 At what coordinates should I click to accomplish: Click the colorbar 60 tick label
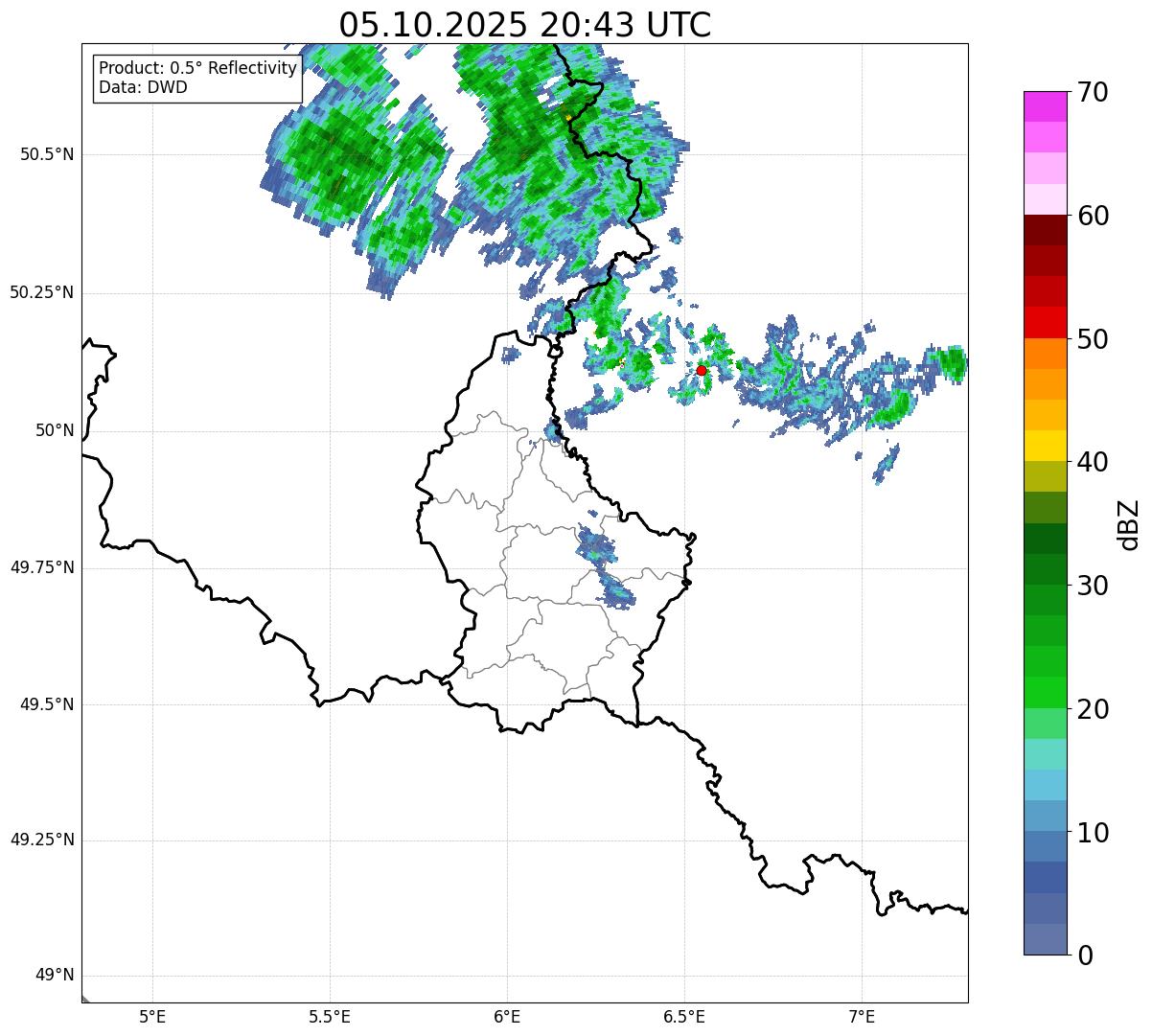[x=1092, y=216]
